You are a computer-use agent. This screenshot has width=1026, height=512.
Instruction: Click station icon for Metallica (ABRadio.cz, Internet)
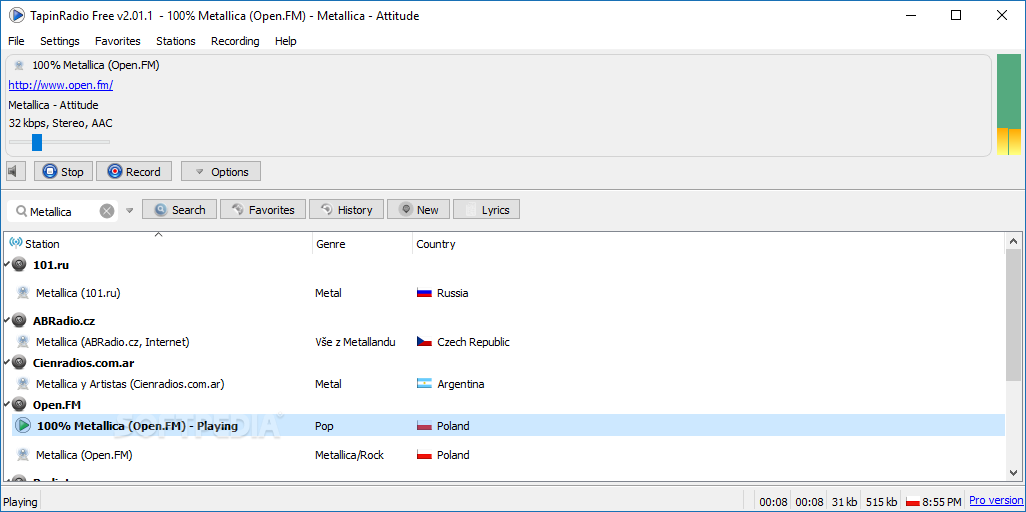23,342
